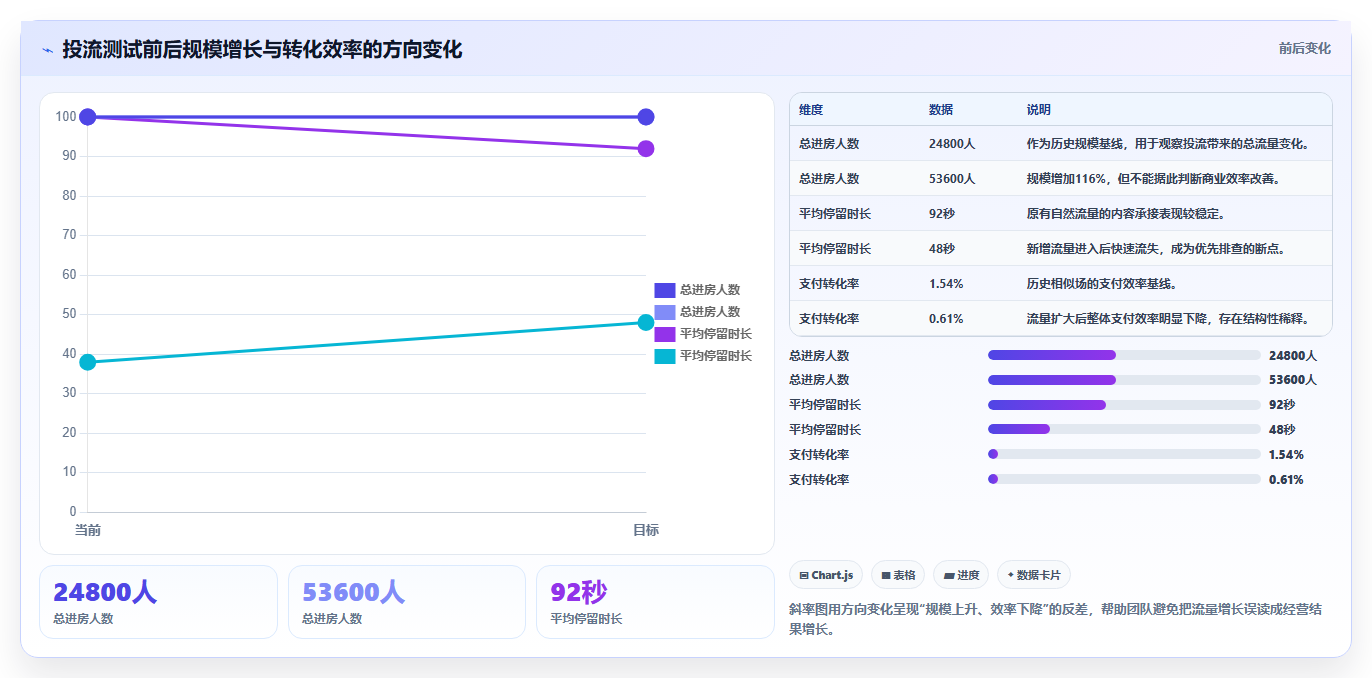Click the 0.61% cell in the table
1372x678 pixels.
(x=946, y=319)
